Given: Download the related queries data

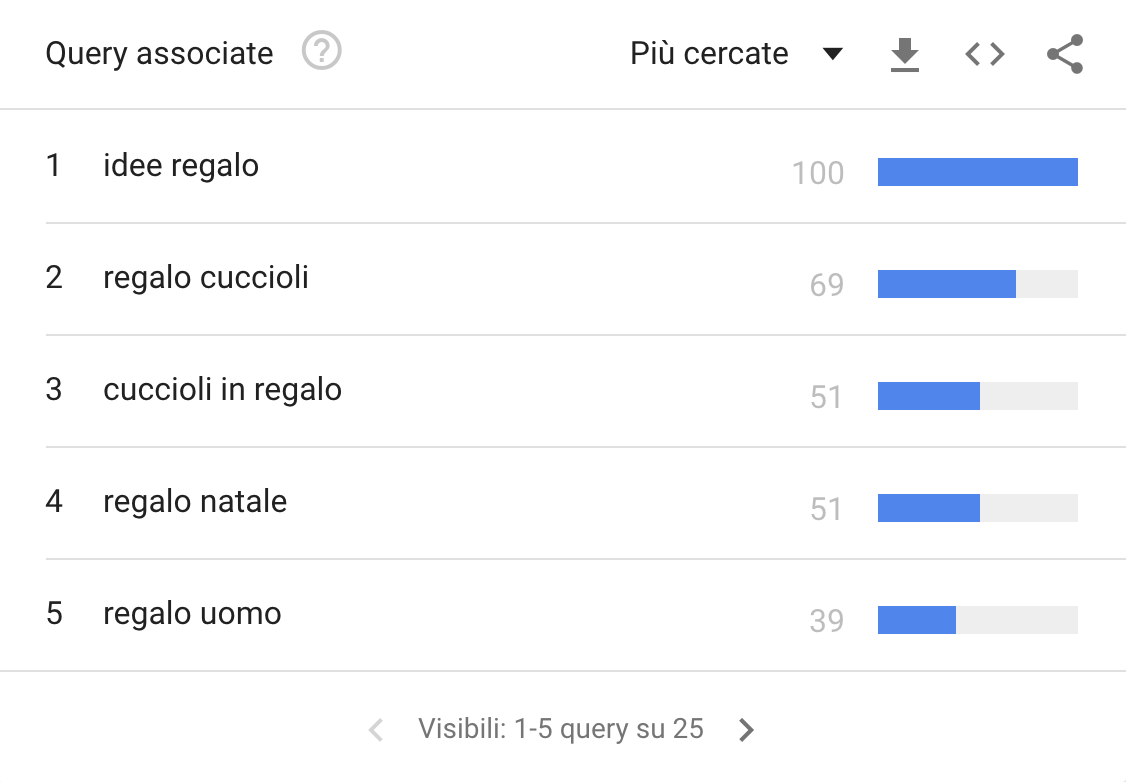Looking at the screenshot, I should coord(903,54).
